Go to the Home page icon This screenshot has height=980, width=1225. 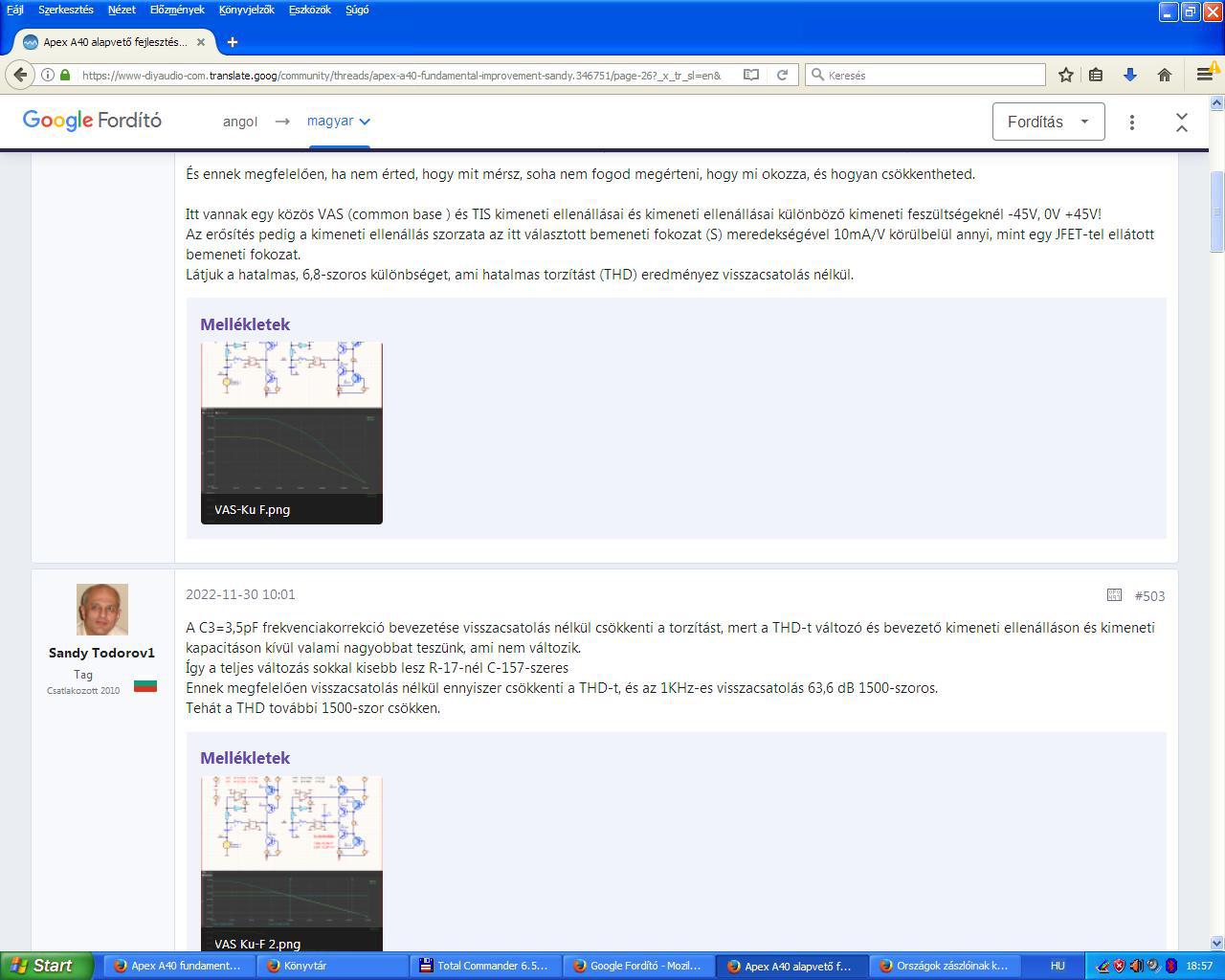pos(1165,75)
